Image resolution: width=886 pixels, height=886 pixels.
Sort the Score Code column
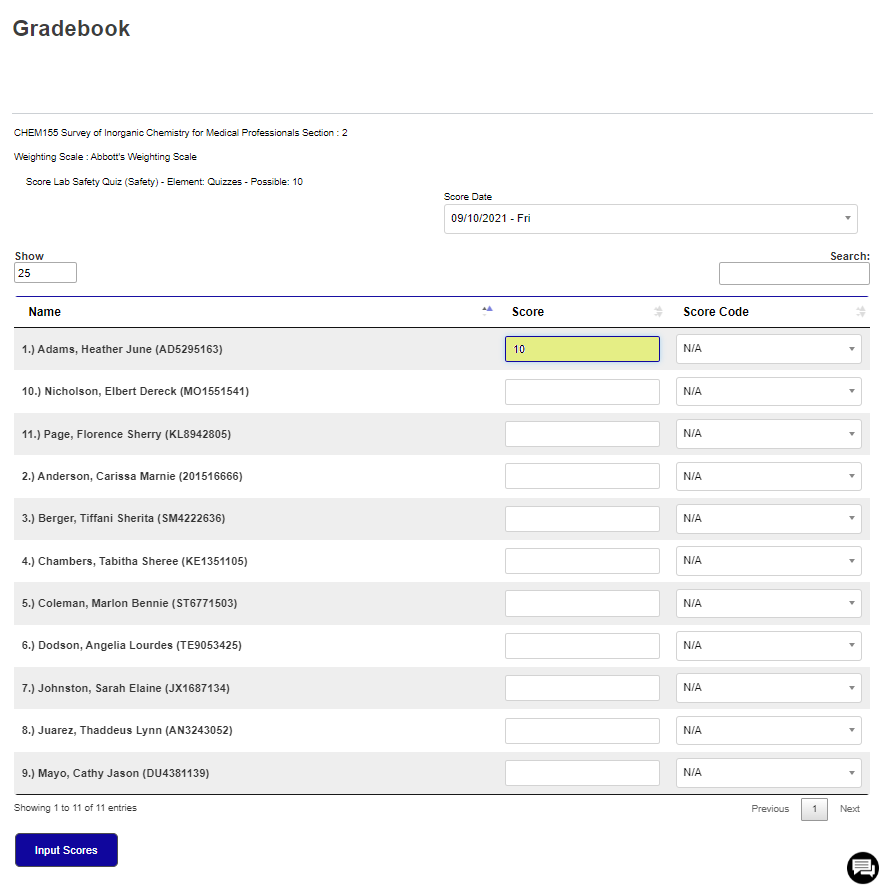pos(860,311)
